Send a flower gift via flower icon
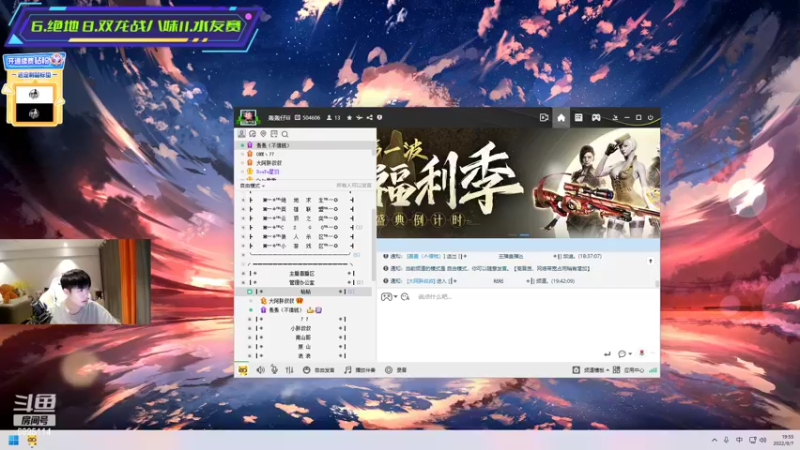800x450 pixels. 642,353
